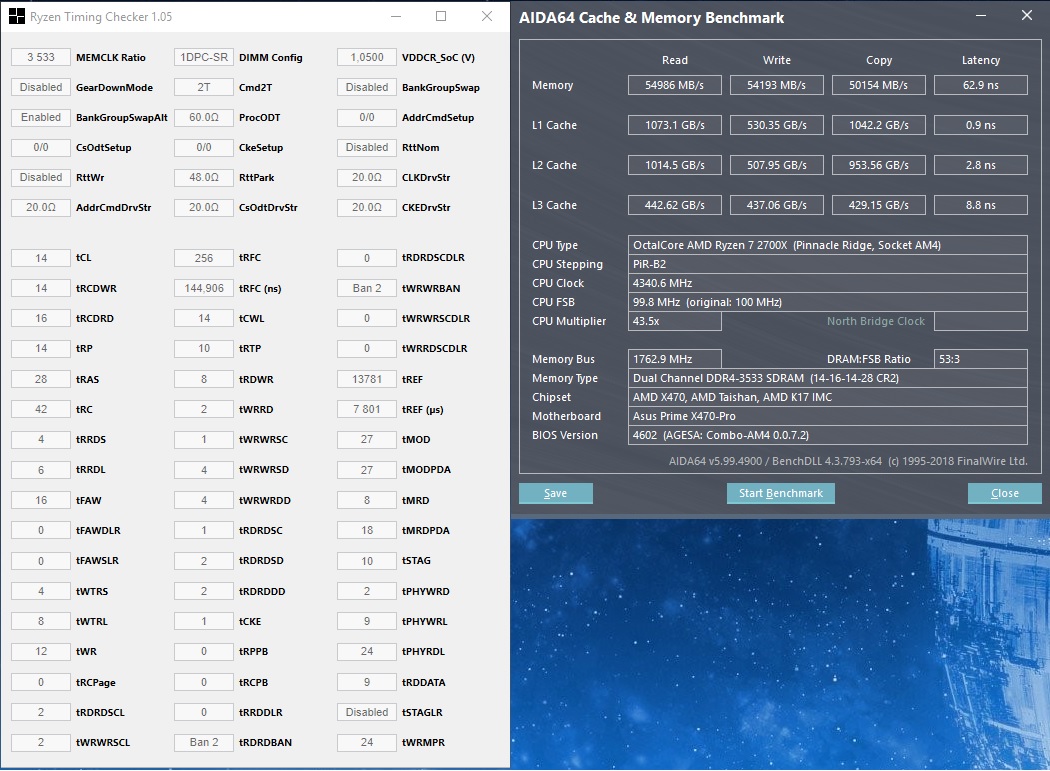Click the tRFC (ns) value 144,906

coord(204,288)
